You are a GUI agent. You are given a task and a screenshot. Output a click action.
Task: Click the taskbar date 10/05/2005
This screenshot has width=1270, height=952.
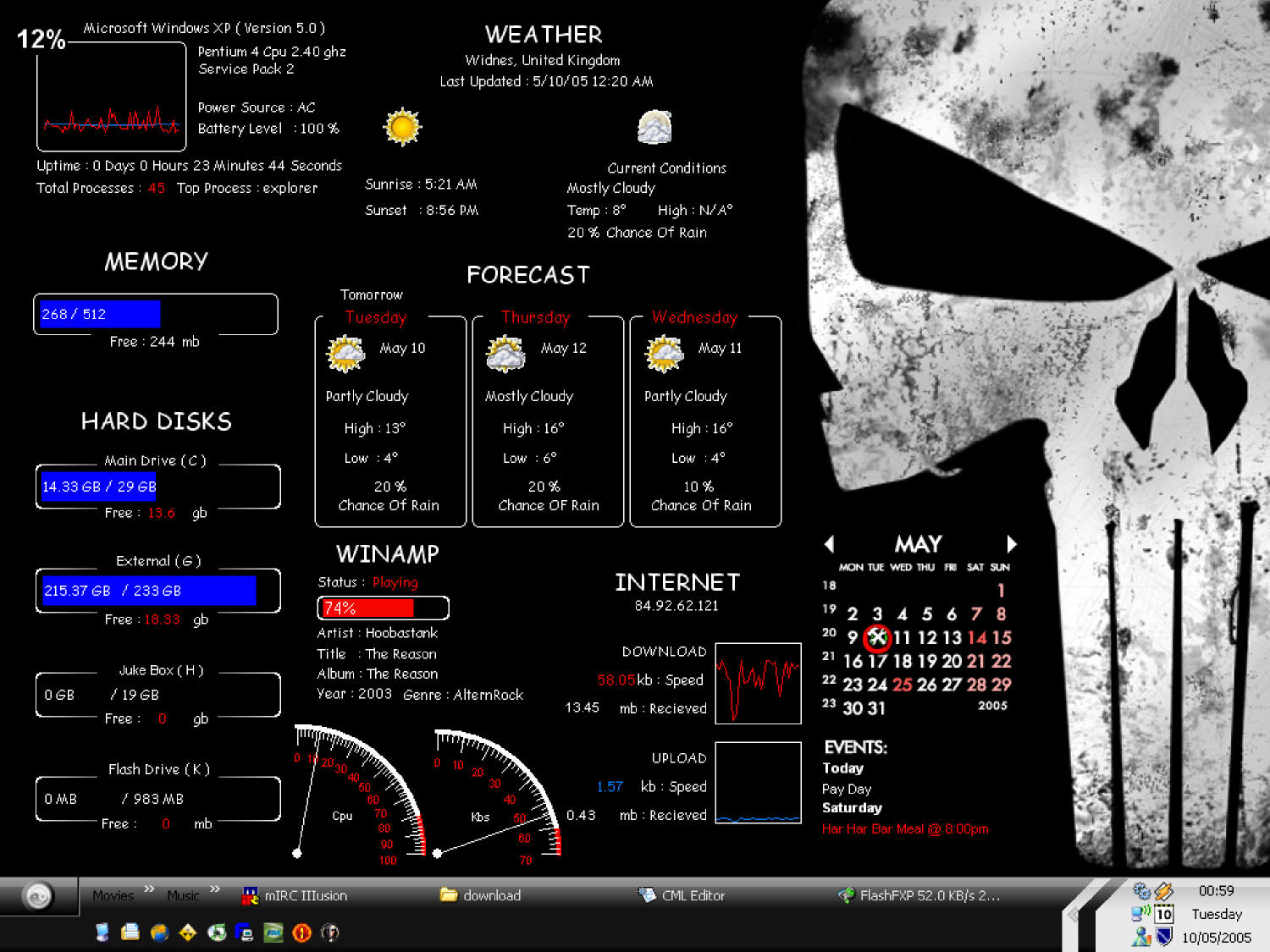[1217, 938]
